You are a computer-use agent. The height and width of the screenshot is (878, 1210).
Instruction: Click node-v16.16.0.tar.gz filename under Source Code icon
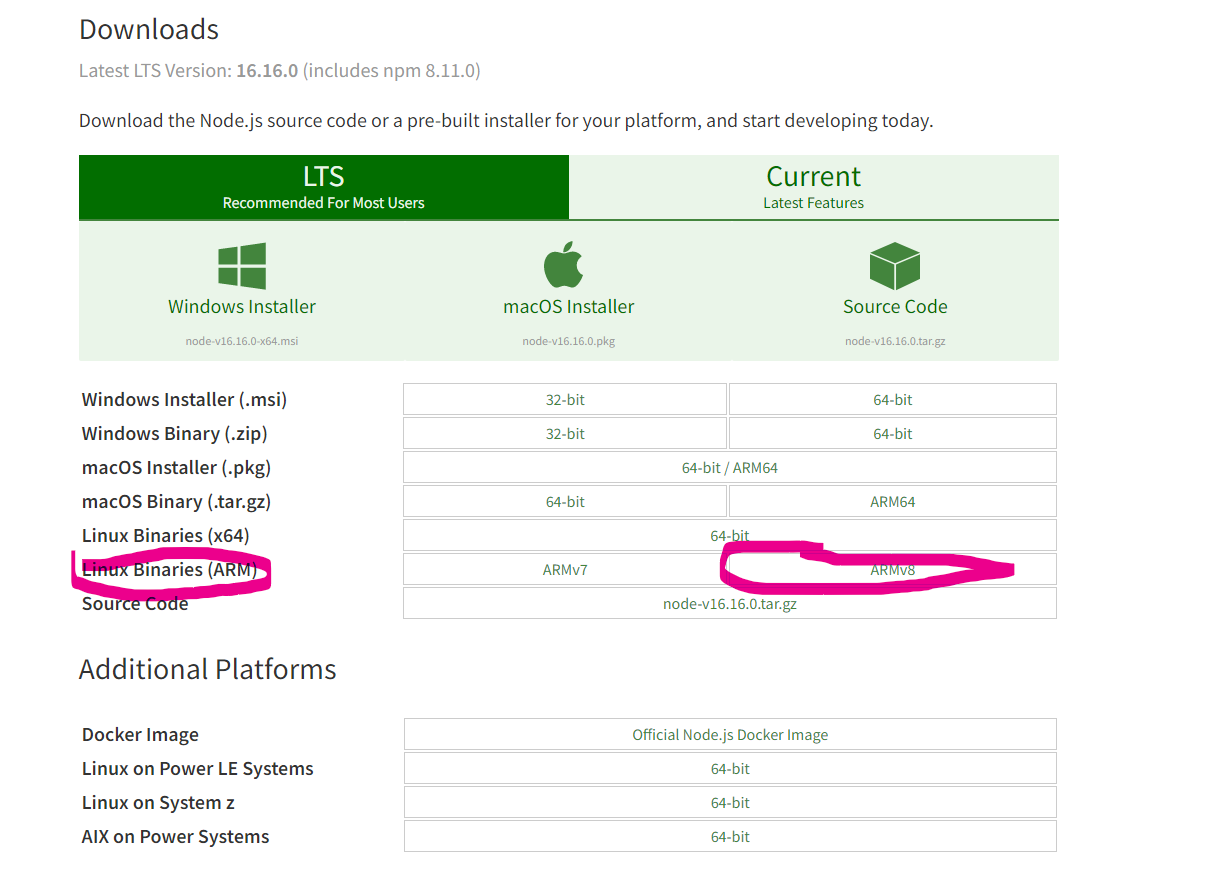(895, 341)
